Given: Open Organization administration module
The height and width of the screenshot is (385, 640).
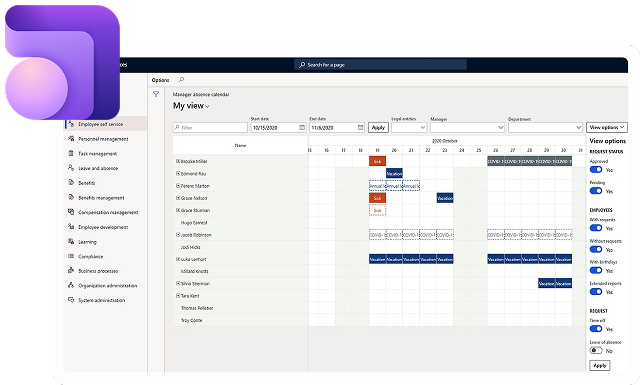Looking at the screenshot, I should 107,286.
